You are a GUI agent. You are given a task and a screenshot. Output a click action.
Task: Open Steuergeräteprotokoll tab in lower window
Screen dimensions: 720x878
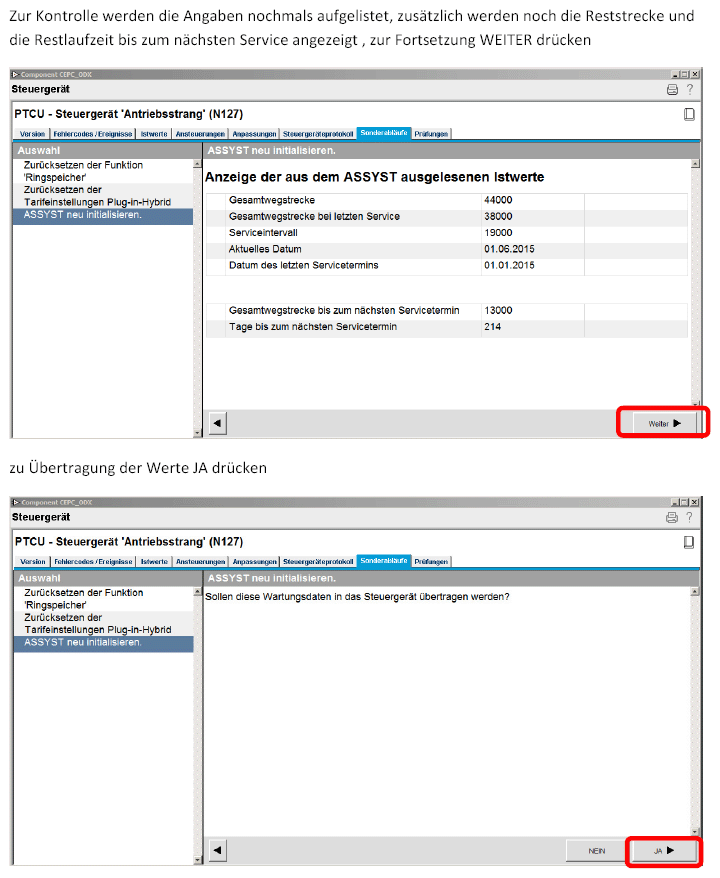(x=317, y=562)
